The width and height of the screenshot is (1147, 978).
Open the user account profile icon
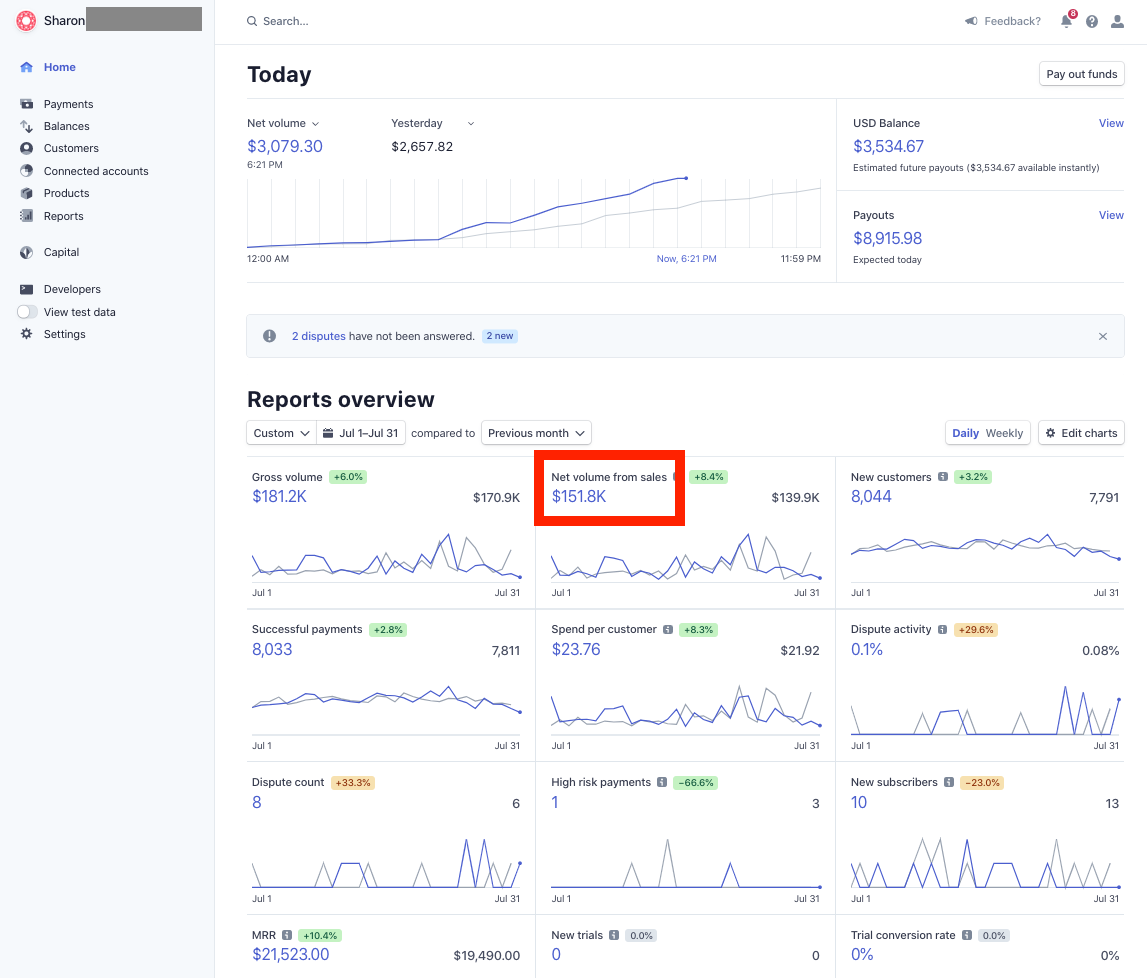click(1117, 21)
